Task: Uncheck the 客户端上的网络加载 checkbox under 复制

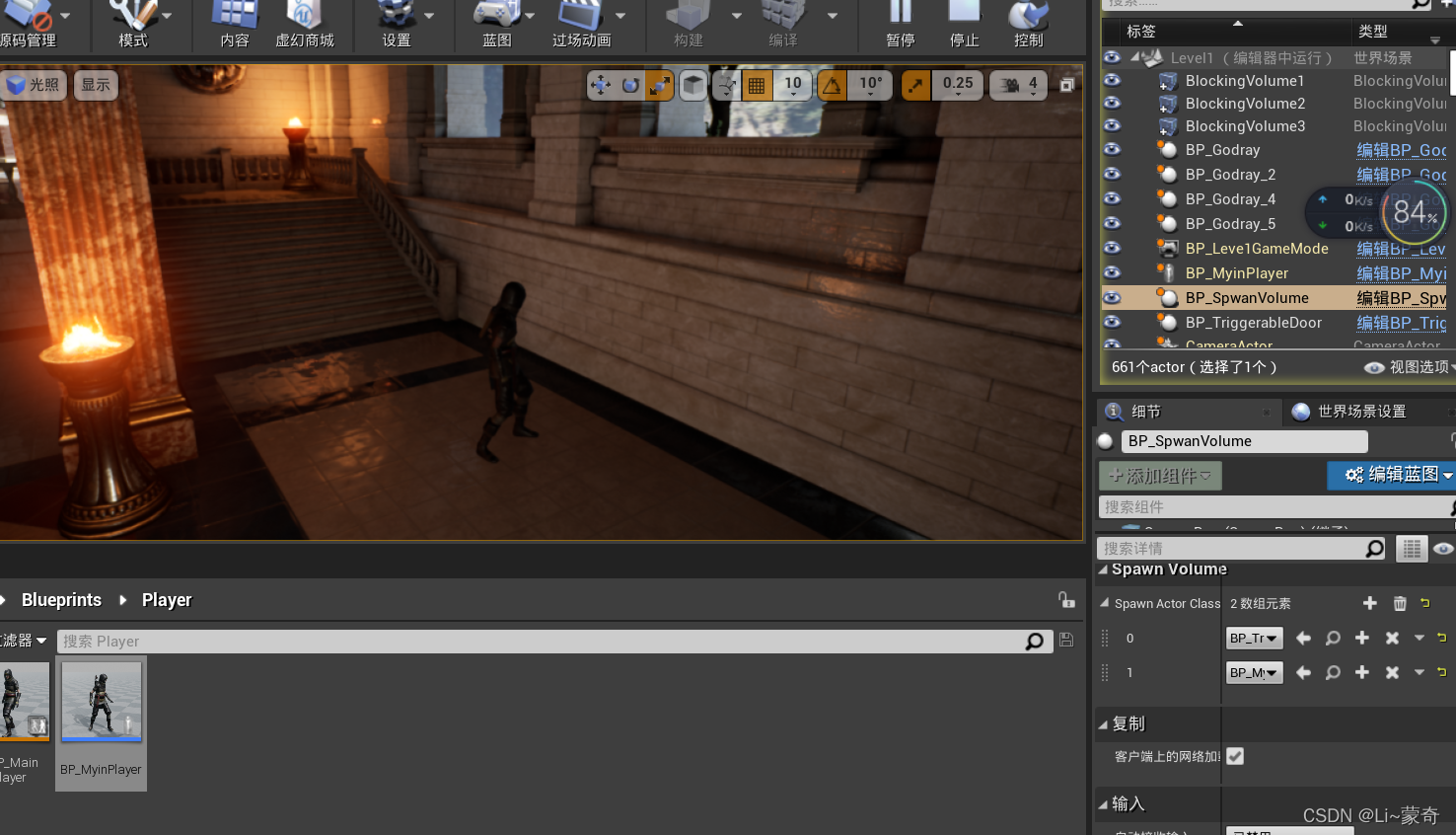Action: (x=1235, y=756)
